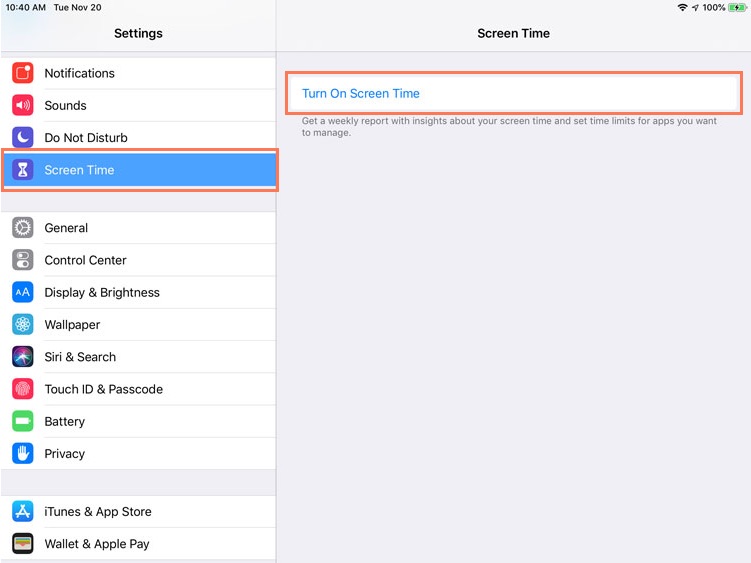This screenshot has height=563, width=751.
Task: Tap the Touch ID fingerprint icon
Action: point(23,389)
